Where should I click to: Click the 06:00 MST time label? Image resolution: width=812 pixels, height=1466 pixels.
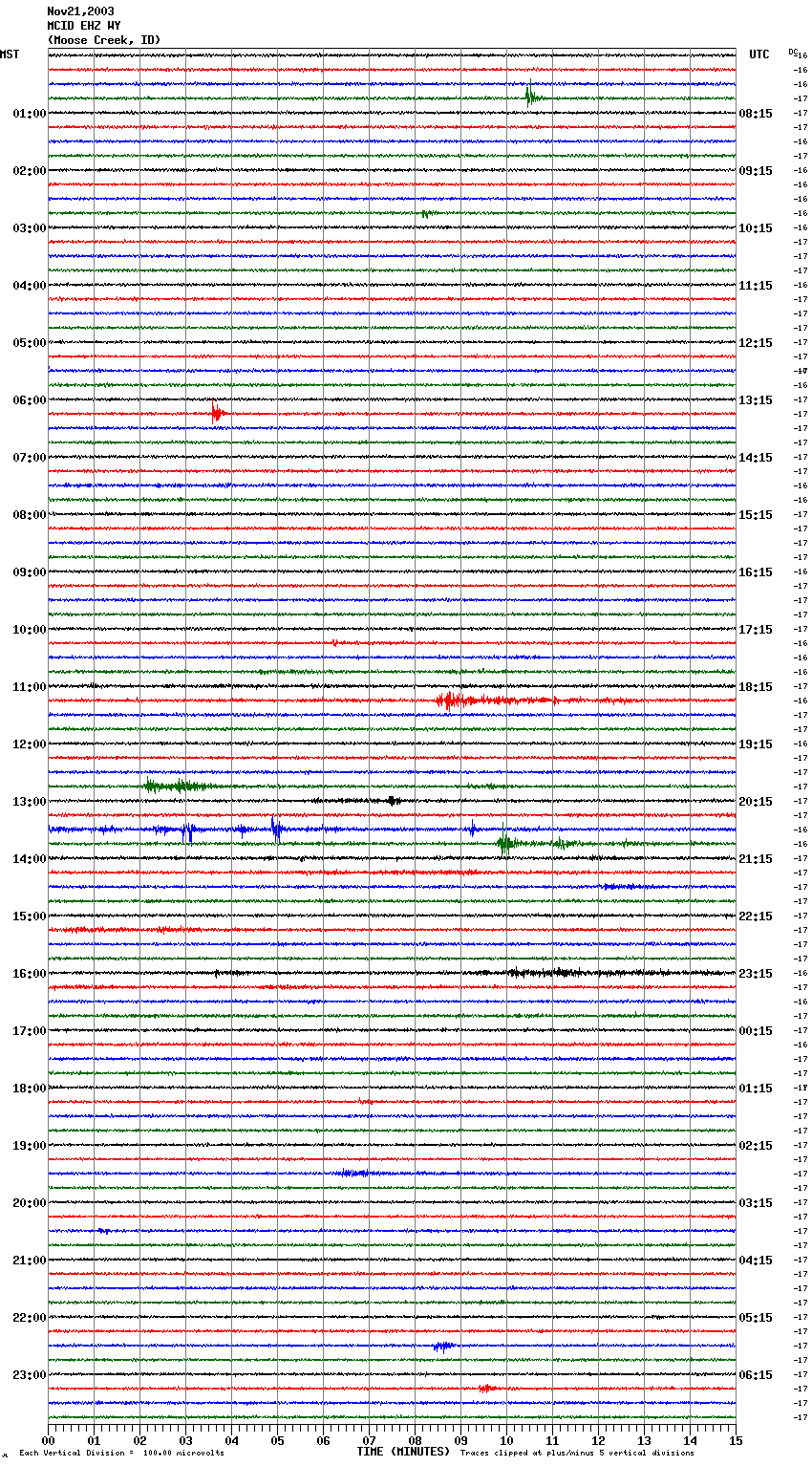tap(30, 400)
